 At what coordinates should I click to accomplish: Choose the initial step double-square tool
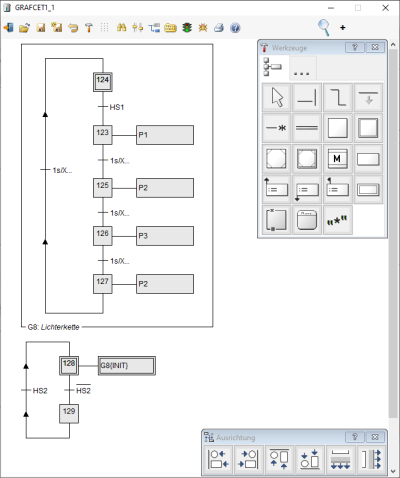click(x=368, y=128)
